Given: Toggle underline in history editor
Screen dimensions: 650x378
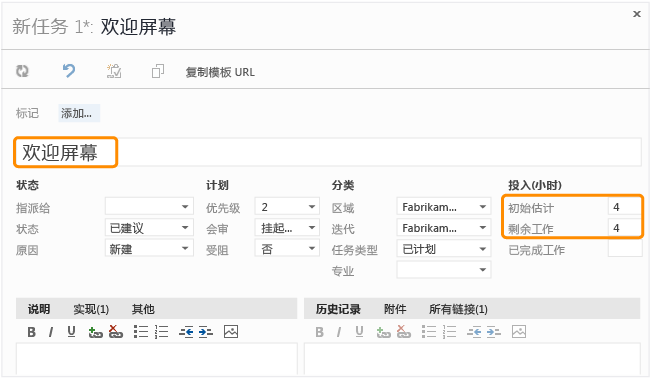Looking at the screenshot, I should coord(359,332).
